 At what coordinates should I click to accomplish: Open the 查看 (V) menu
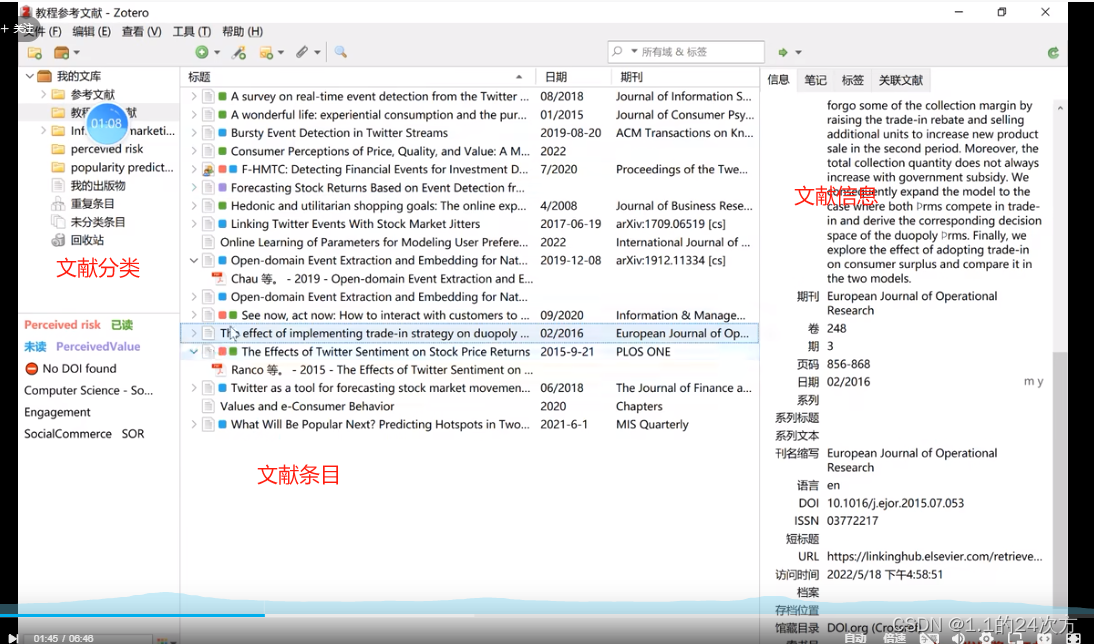coord(142,31)
